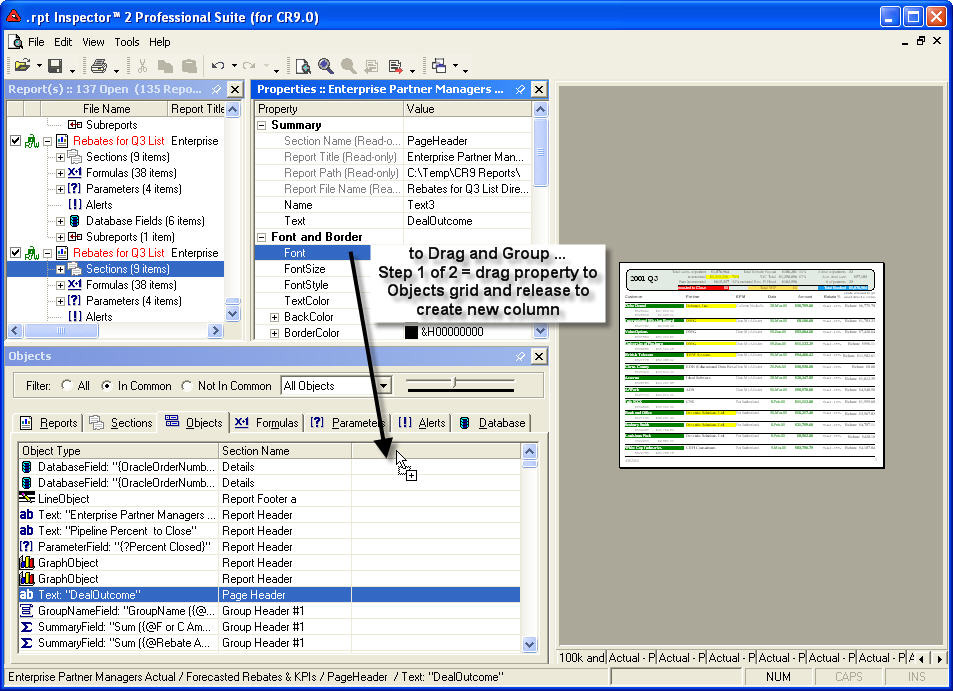
Task: Select the Sections (9 items) tree node
Action: [128, 269]
